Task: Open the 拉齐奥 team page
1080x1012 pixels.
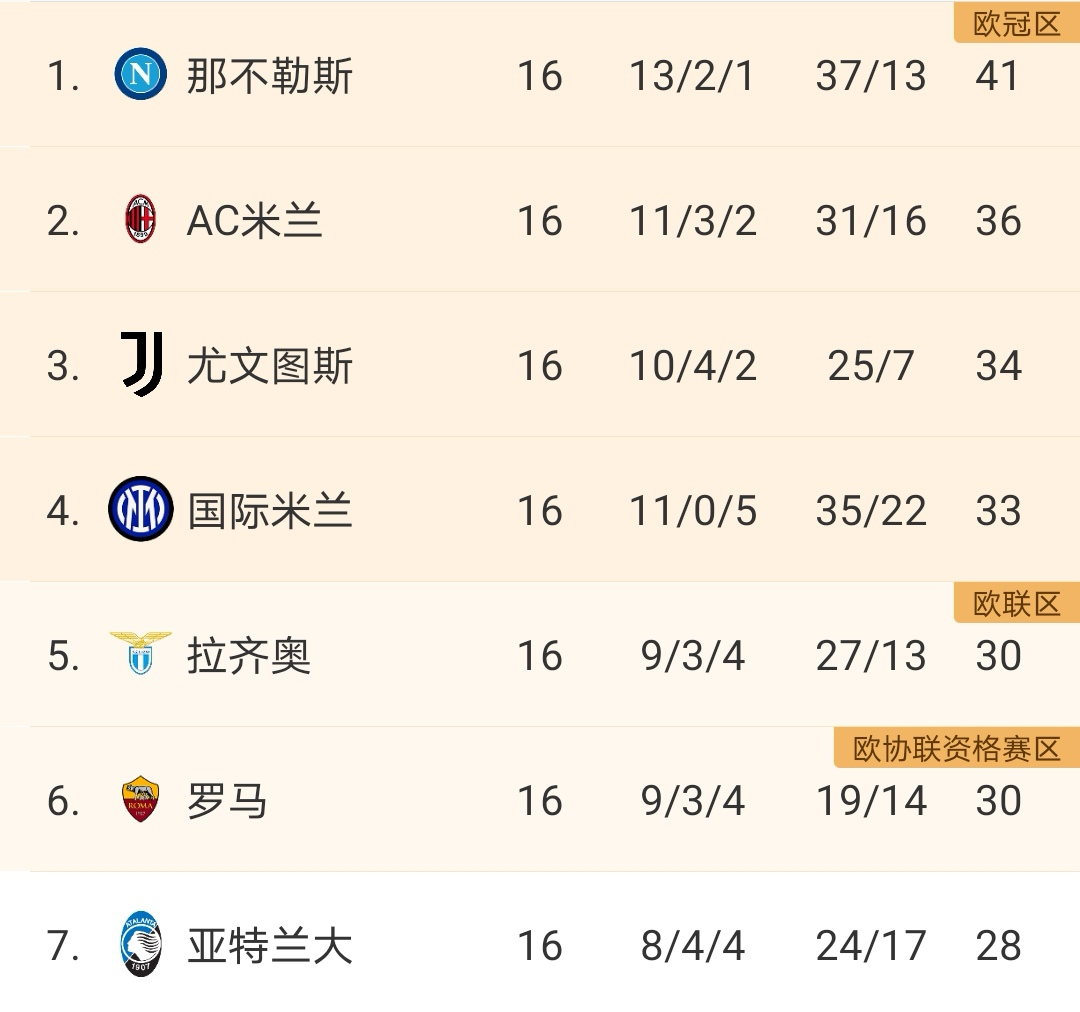Action: click(x=249, y=656)
